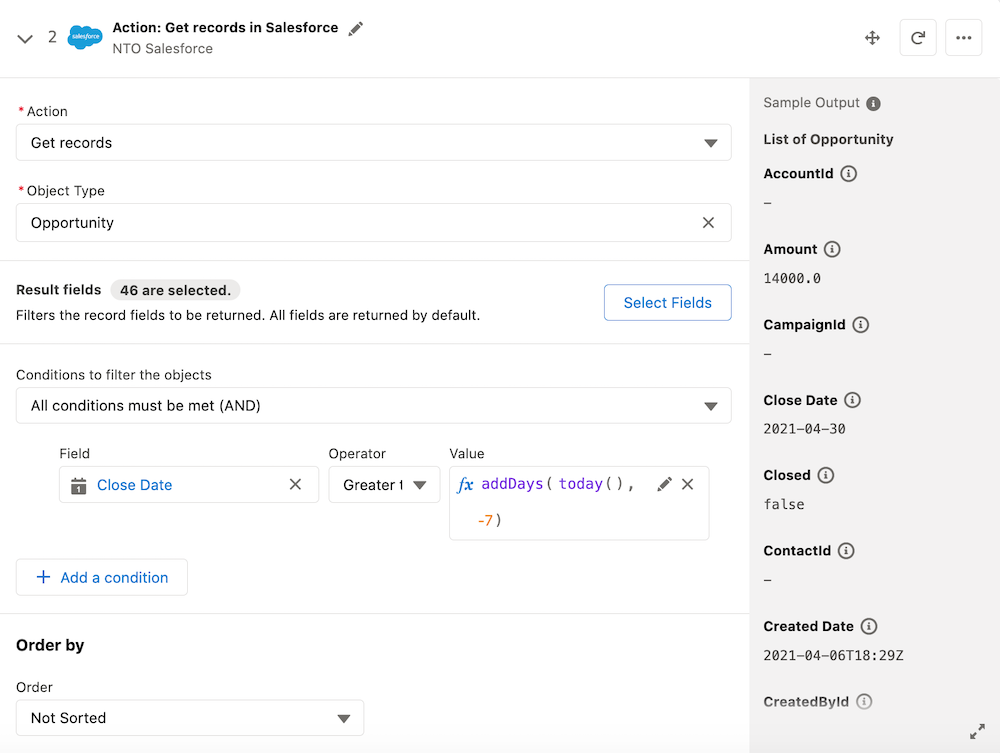Screen dimensions: 1000x753
Task: Open the Order dropdown showing Not Sorted
Action: point(190,718)
